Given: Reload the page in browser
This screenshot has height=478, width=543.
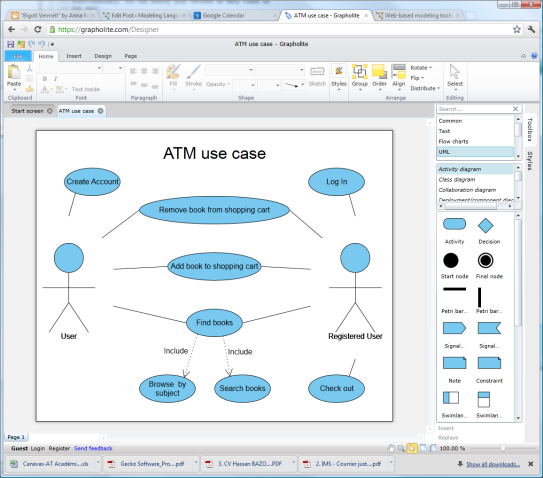Looking at the screenshot, I should coord(38,29).
